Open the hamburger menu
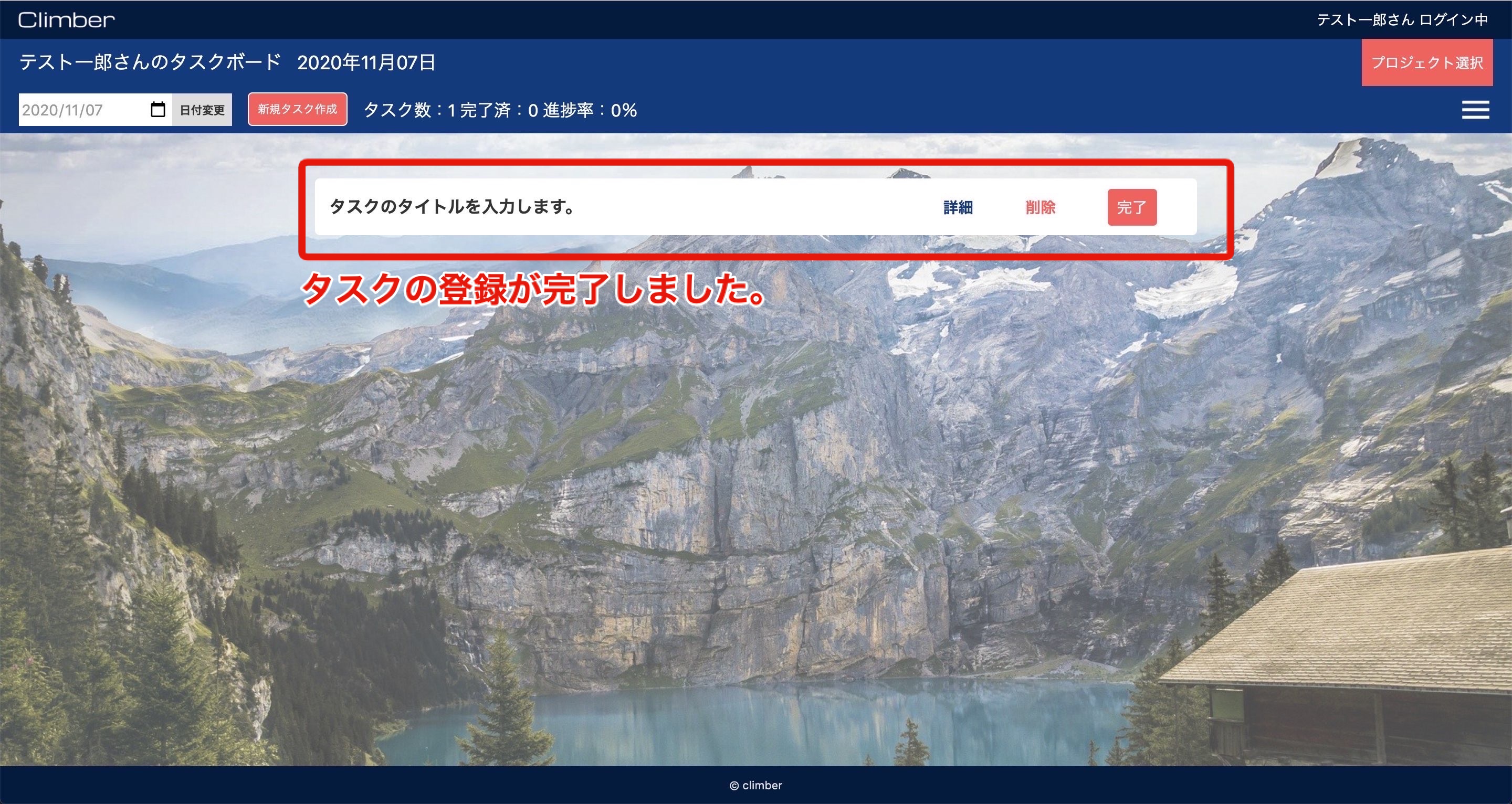Viewport: 1512px width, 804px height. 1475,109
